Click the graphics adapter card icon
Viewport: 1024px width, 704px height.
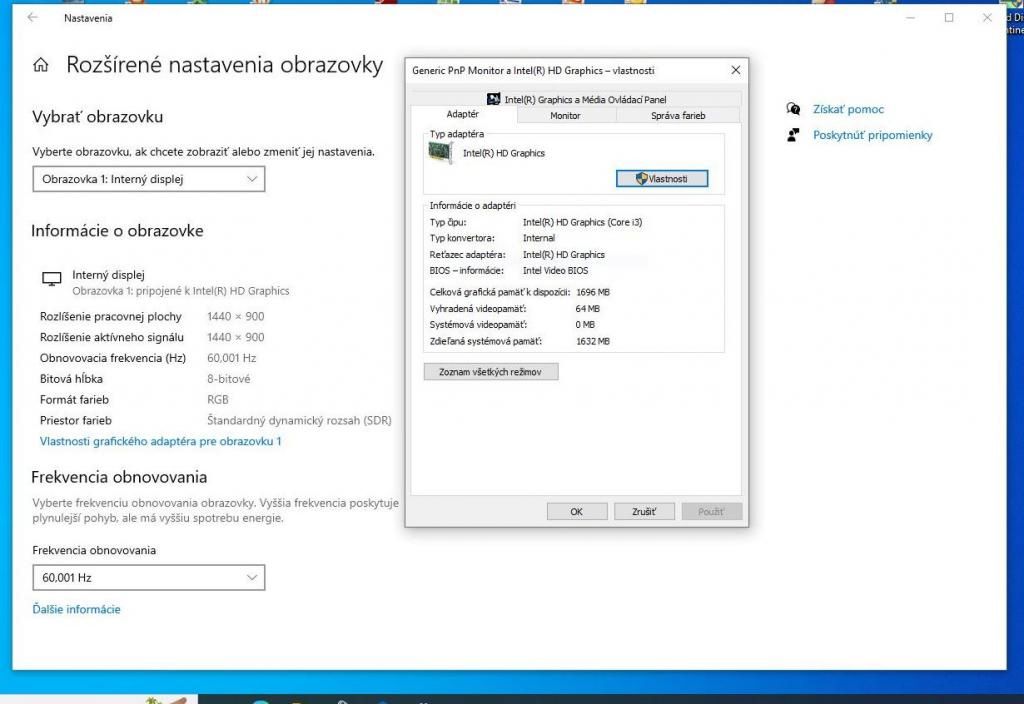pos(439,153)
